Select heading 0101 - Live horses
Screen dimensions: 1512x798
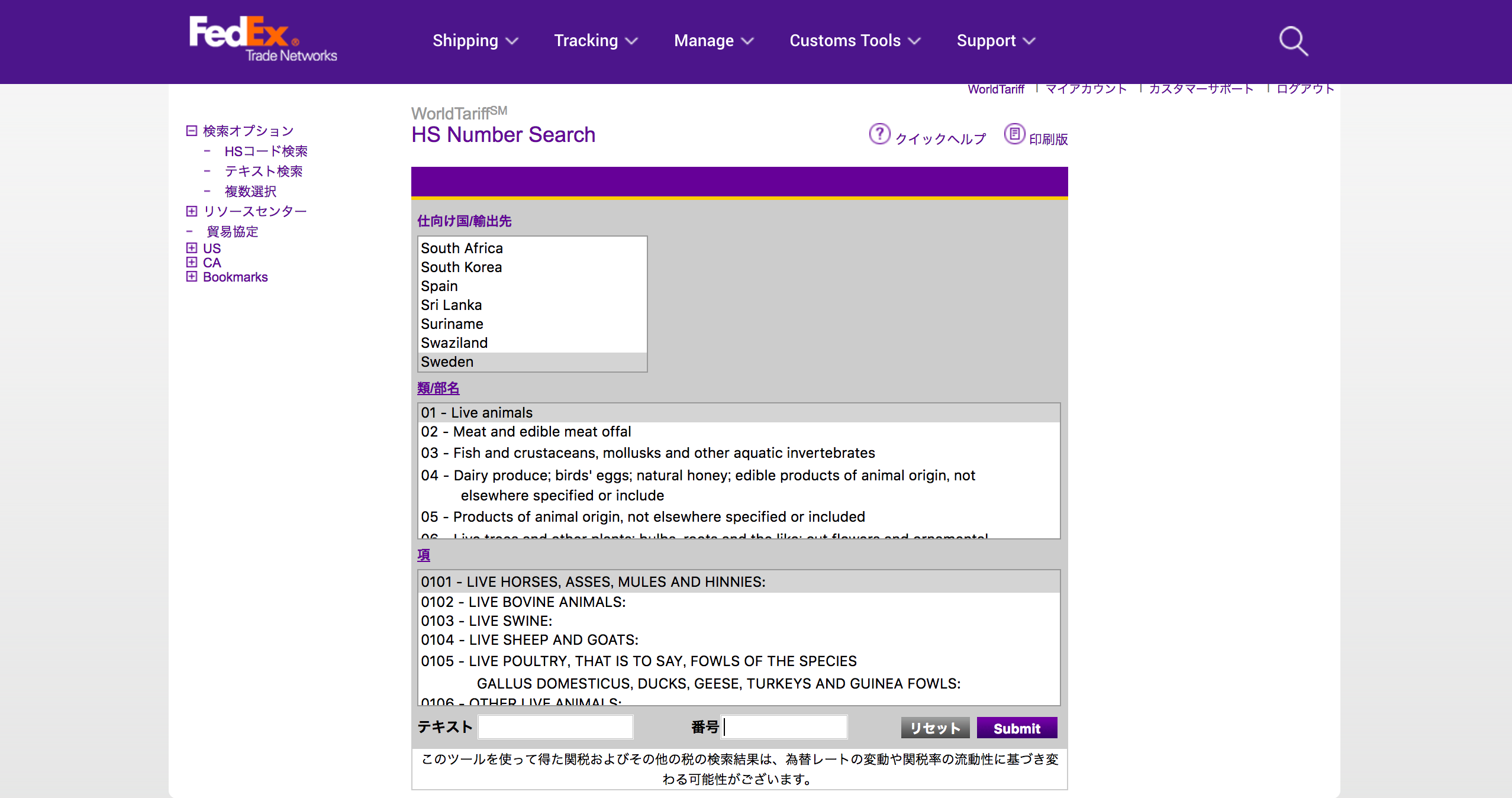(x=739, y=582)
